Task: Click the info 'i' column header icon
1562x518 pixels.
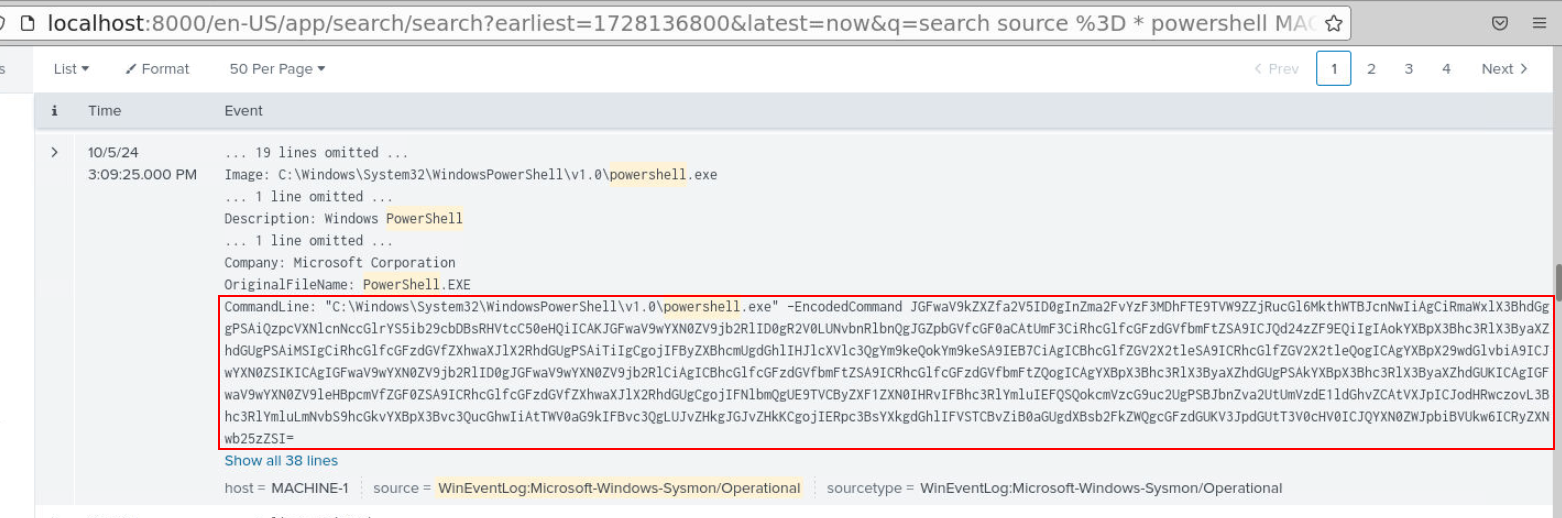Action: 55,111
